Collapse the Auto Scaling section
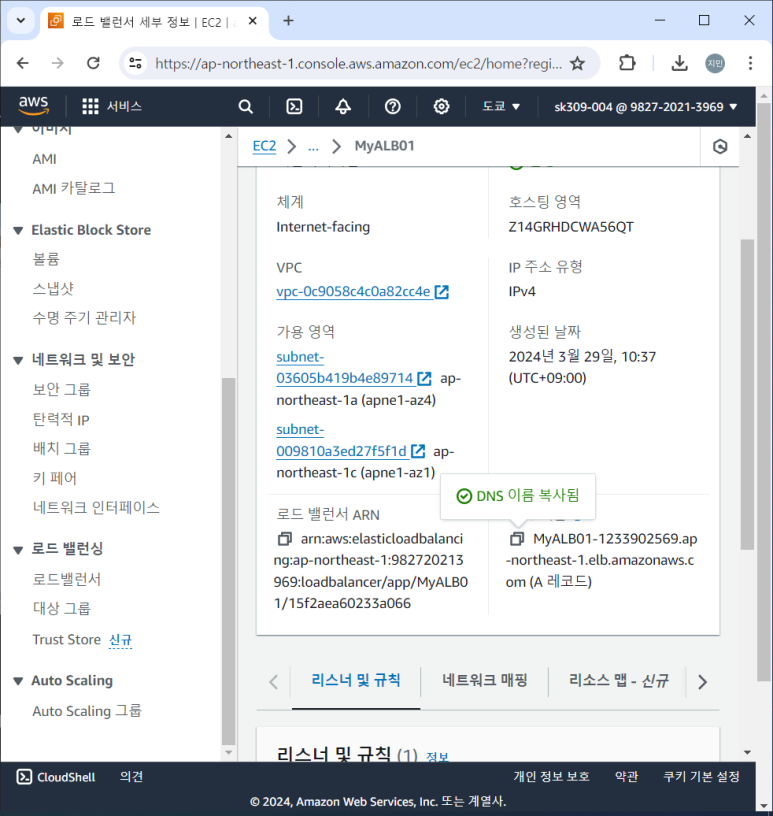The width and height of the screenshot is (773, 816). (x=18, y=681)
